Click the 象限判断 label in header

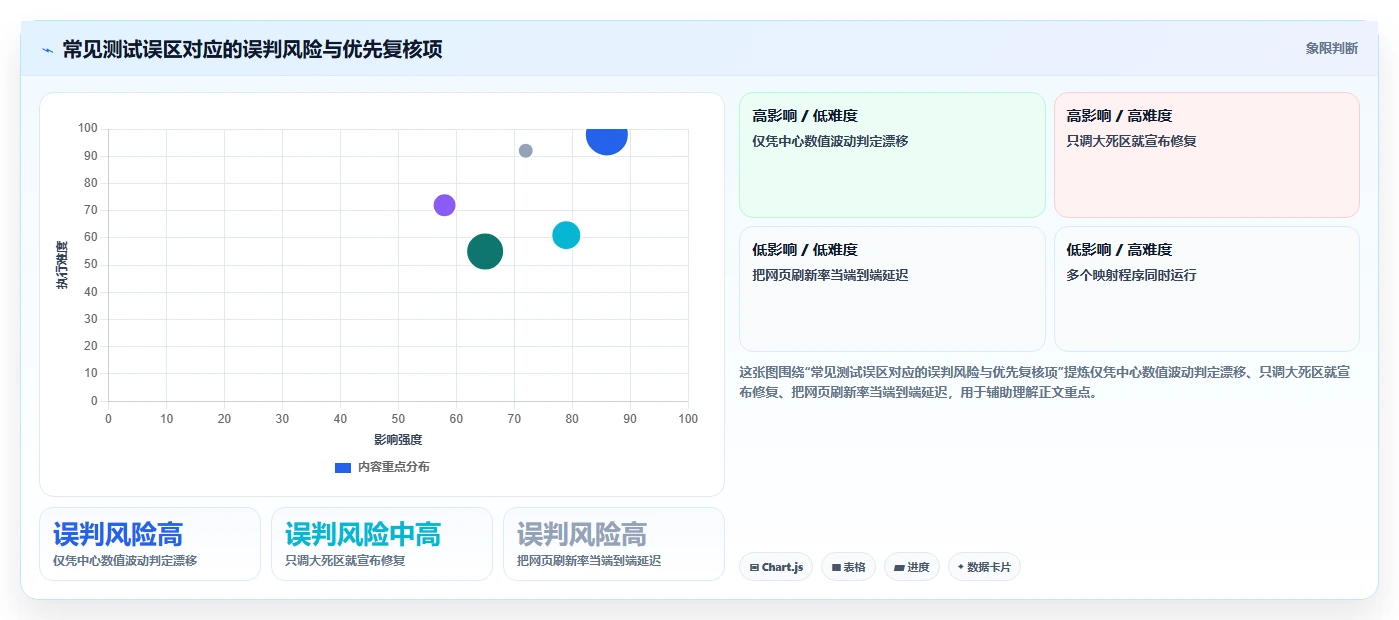point(1332,48)
